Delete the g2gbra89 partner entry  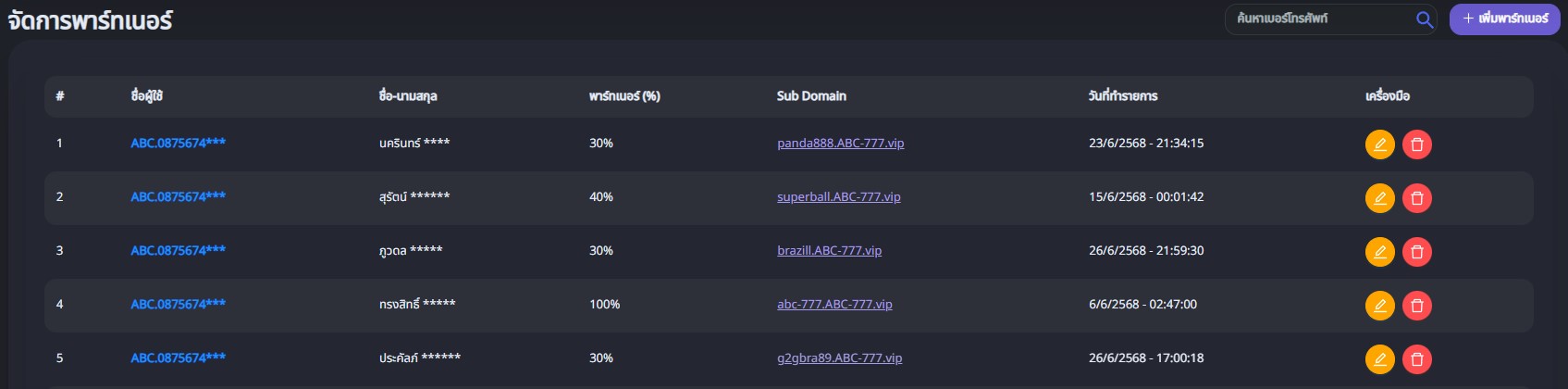(x=1416, y=359)
